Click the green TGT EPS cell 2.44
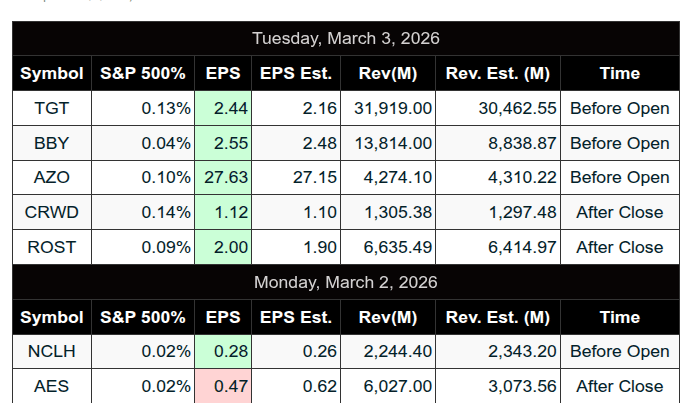 coord(224,108)
